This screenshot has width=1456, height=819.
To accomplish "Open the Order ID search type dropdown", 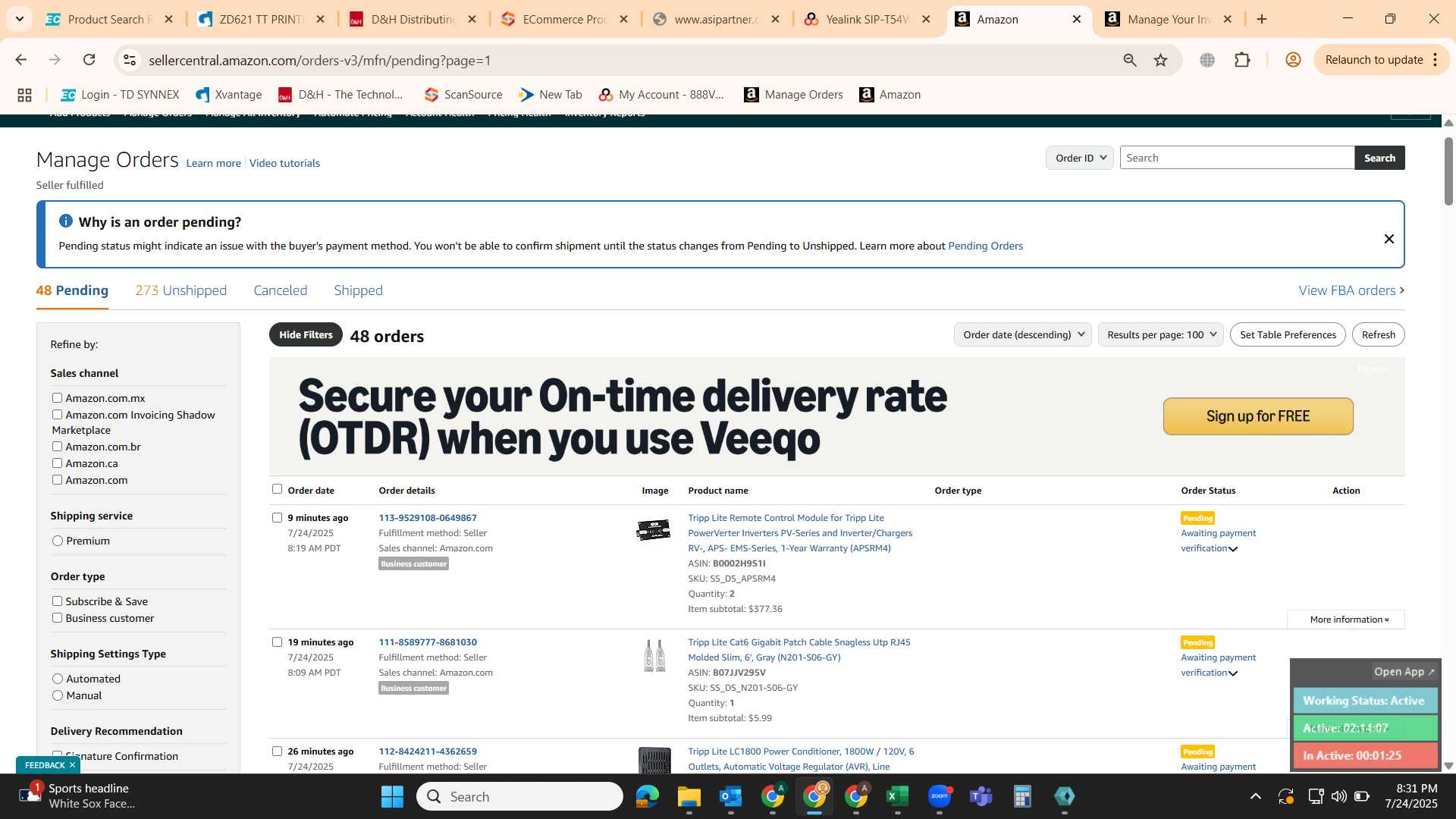I will [1080, 158].
